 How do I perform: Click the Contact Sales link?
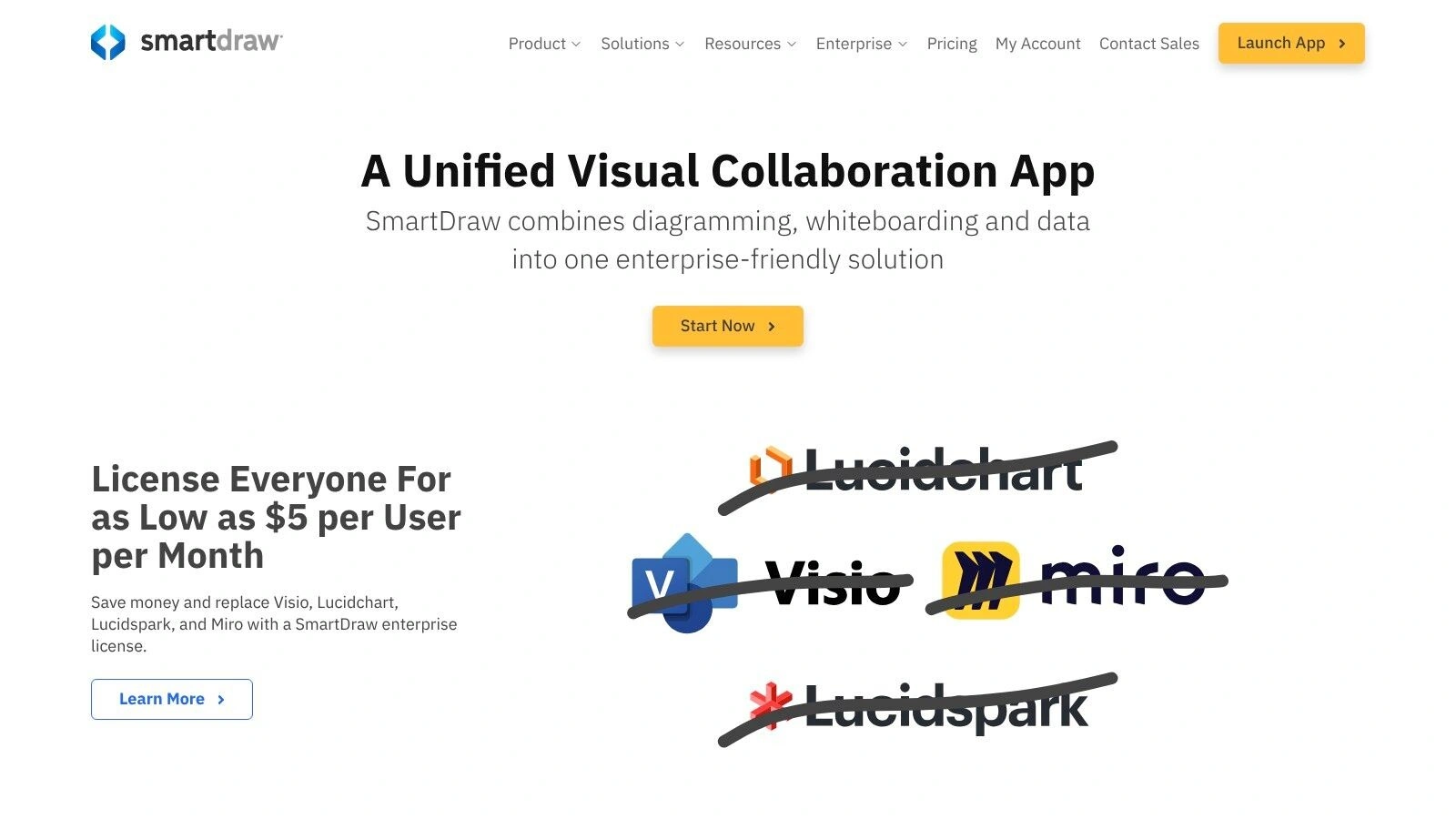1148,44
